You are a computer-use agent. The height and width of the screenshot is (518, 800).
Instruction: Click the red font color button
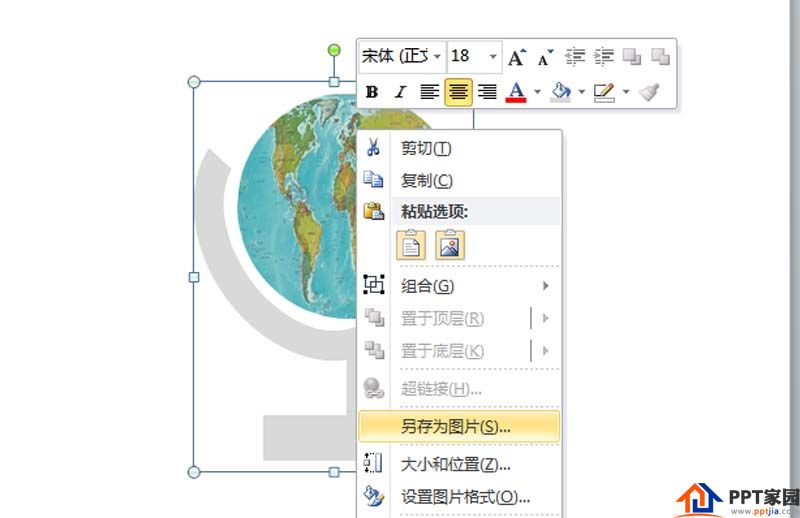click(516, 92)
